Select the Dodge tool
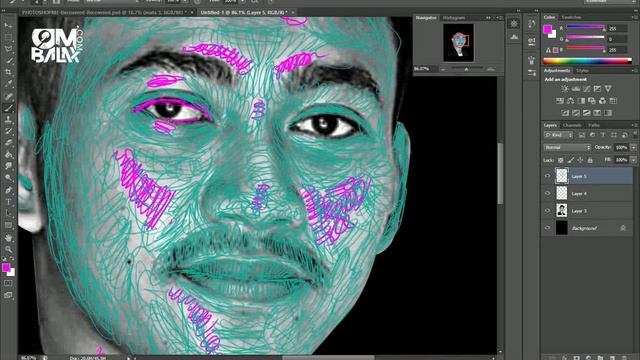Image resolution: width=640 pixels, height=360 pixels. [8, 178]
